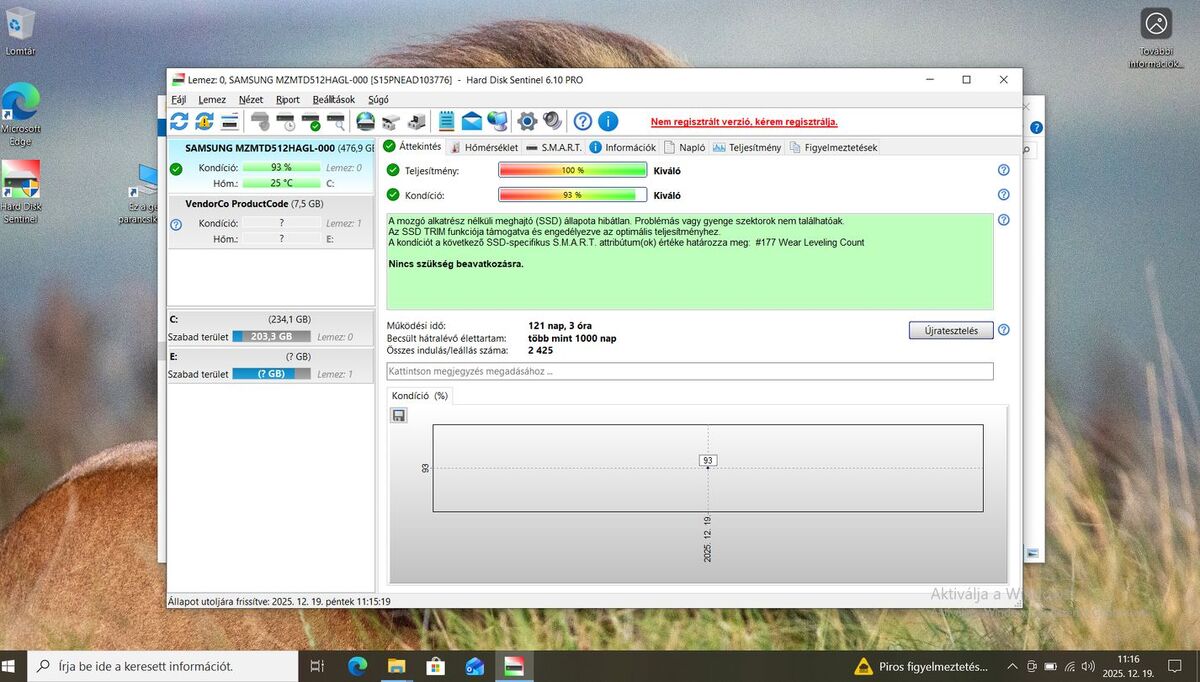Click the 203,3 GB free space bar
The image size is (1200, 682).
point(272,337)
